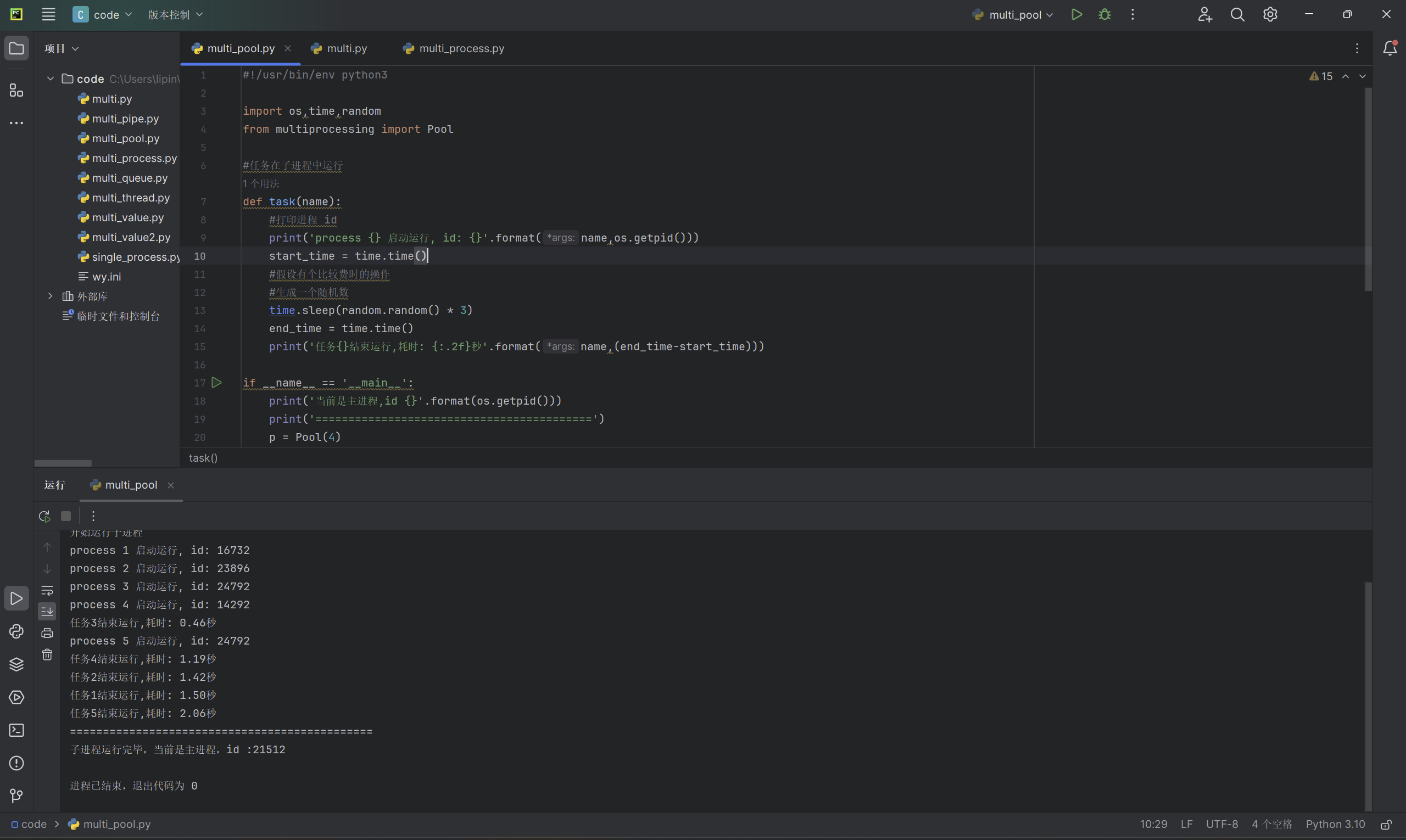
Task: Open notifications bell icon
Action: [x=1390, y=49]
